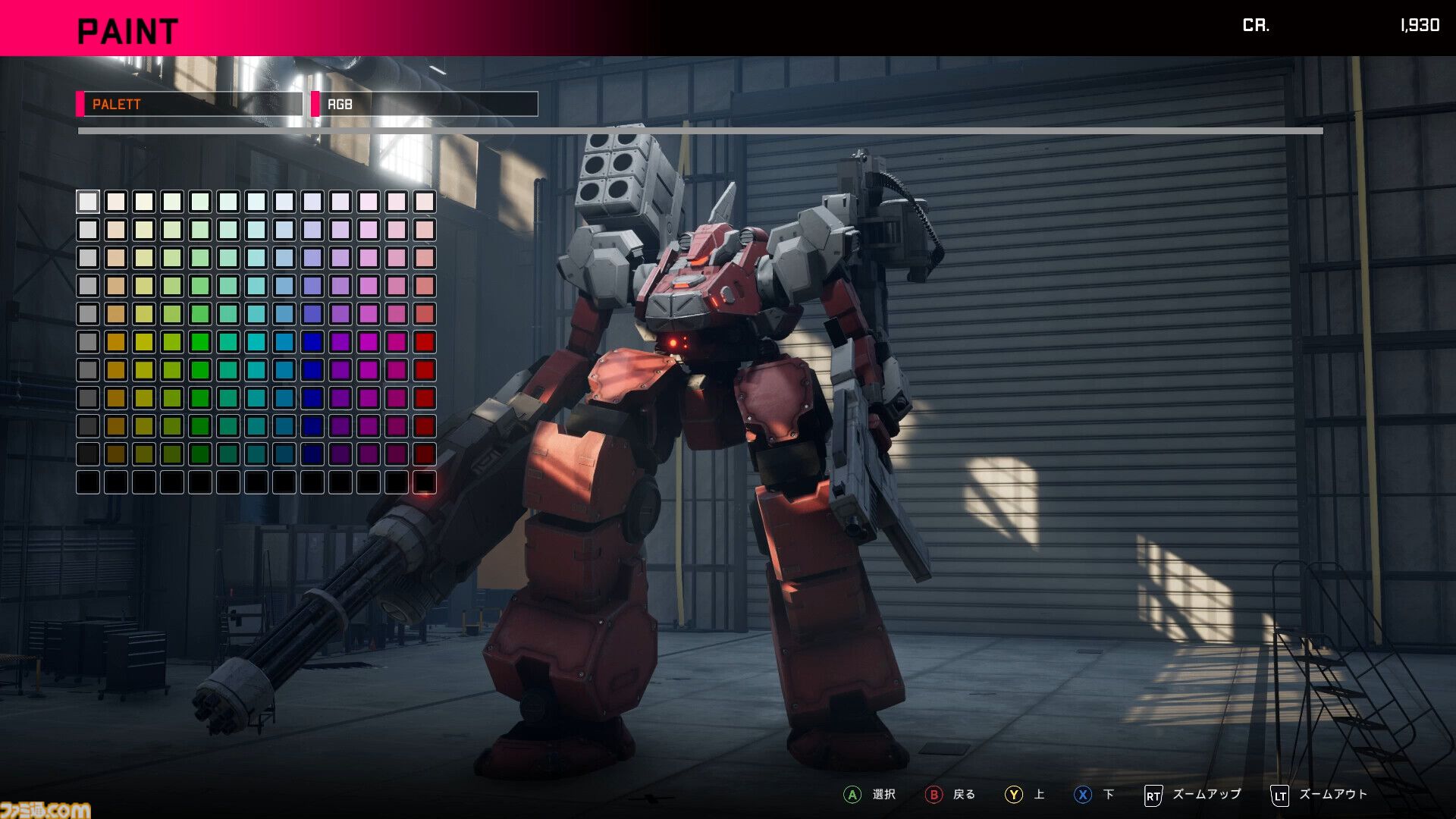Pick the dark teal swatch in the ninth row, seventh column

pyautogui.click(x=256, y=425)
